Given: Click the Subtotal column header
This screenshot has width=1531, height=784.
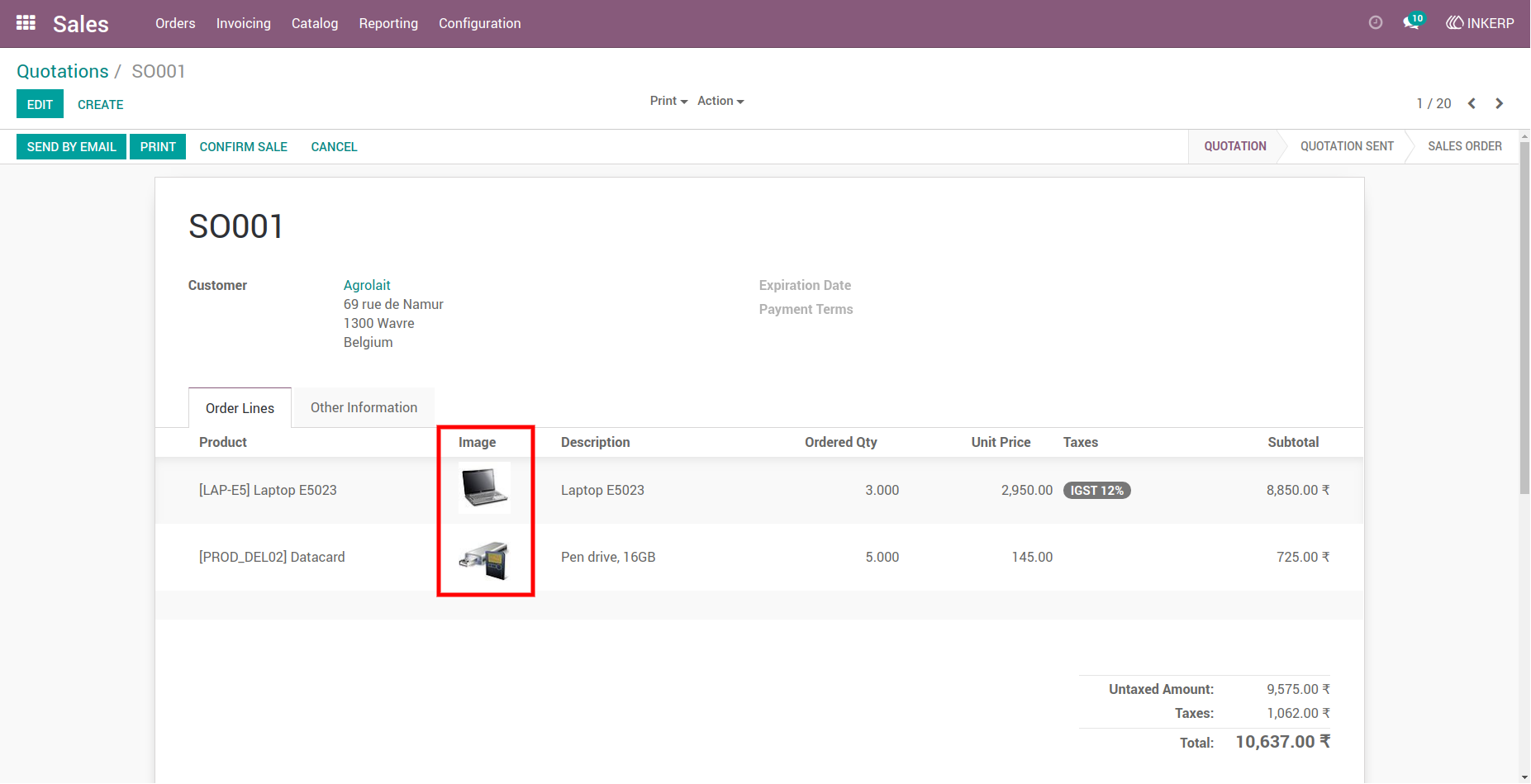Looking at the screenshot, I should coord(1293,442).
